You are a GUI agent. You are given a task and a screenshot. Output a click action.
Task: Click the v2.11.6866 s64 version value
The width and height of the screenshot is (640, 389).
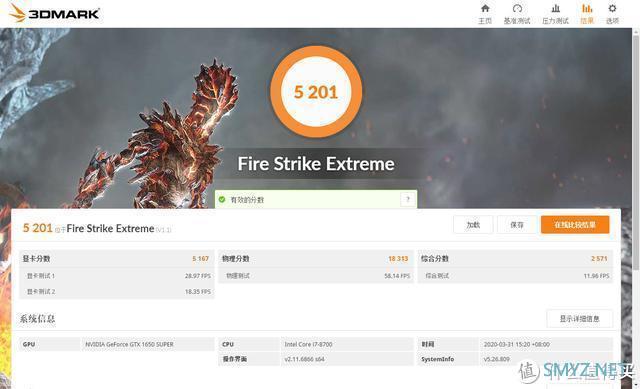[x=304, y=359]
